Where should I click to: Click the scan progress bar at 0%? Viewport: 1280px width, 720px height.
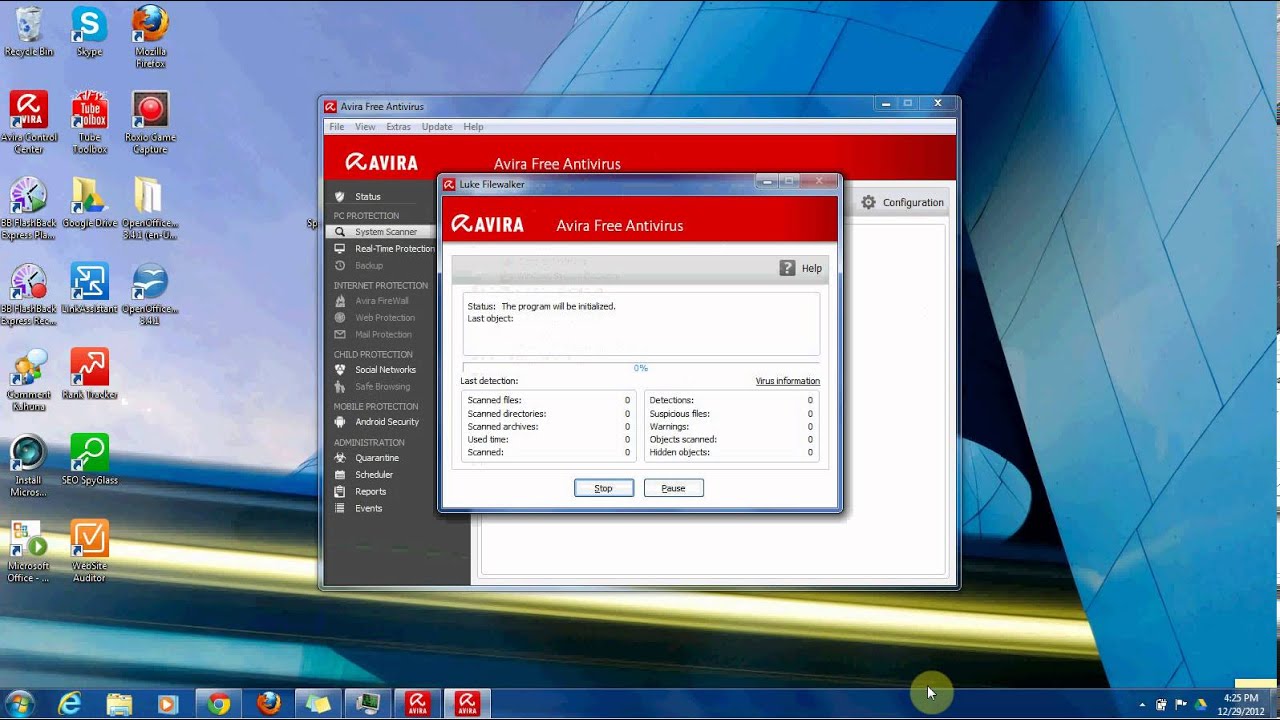click(640, 368)
